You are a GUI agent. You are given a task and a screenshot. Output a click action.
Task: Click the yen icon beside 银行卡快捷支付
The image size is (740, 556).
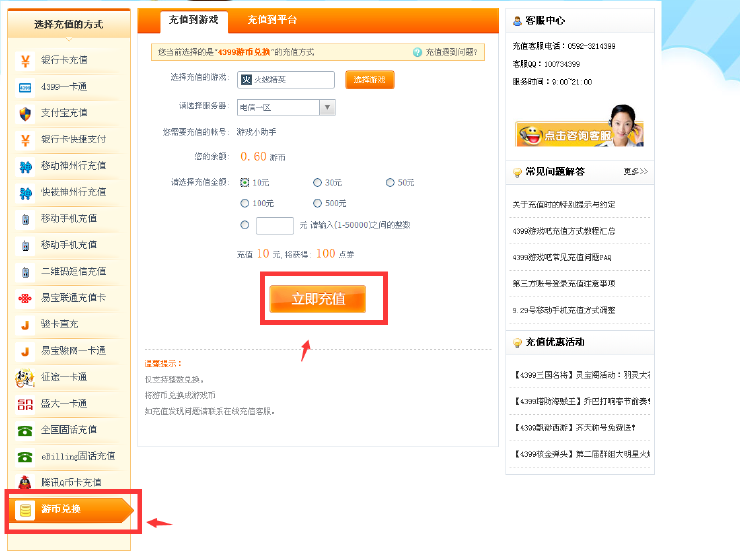tap(25, 140)
